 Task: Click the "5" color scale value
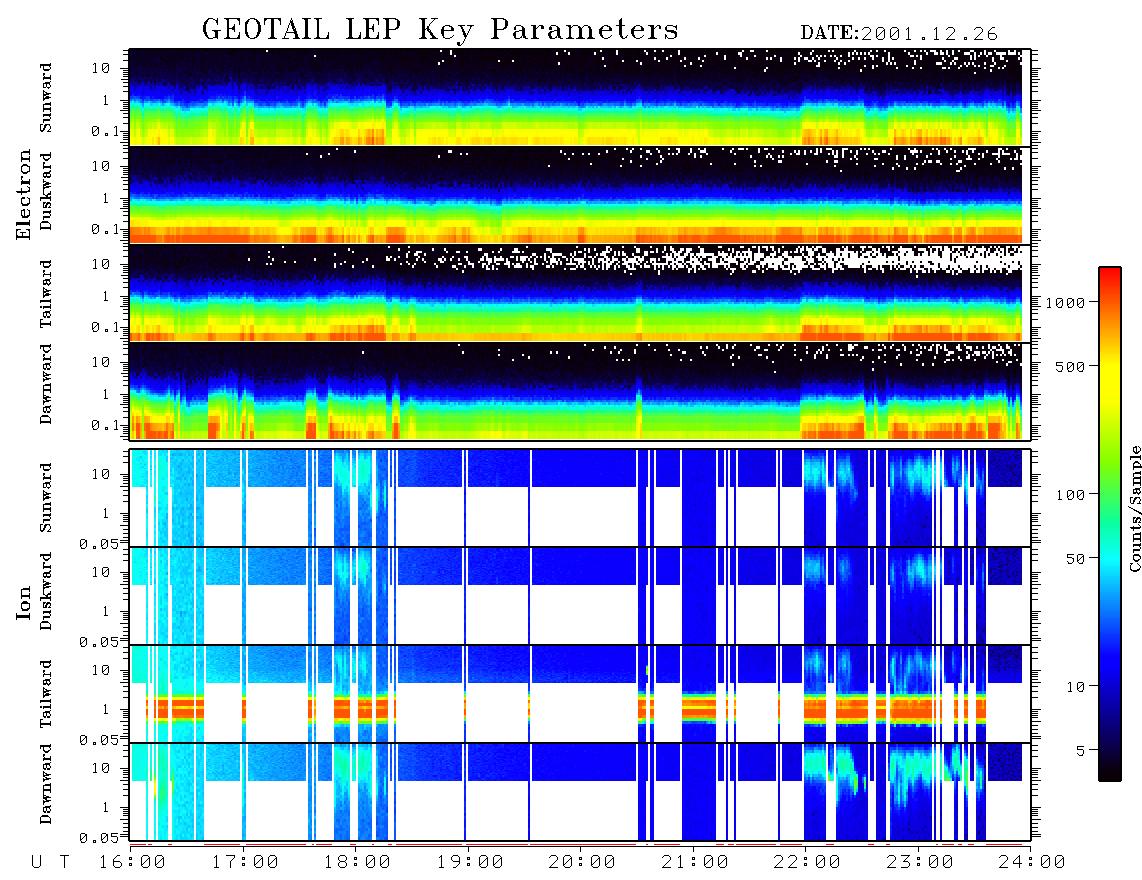1080,751
